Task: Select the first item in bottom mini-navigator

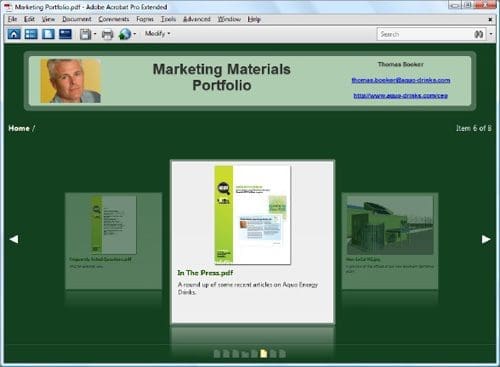Action: (x=216, y=354)
